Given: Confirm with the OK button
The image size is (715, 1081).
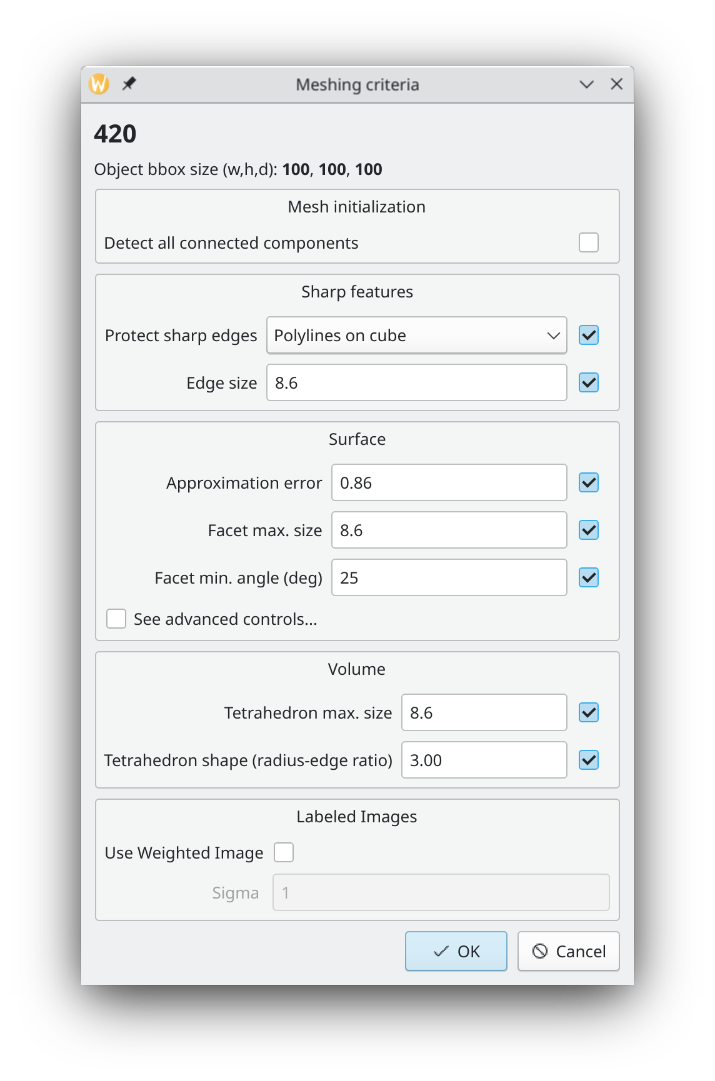Looking at the screenshot, I should [456, 951].
